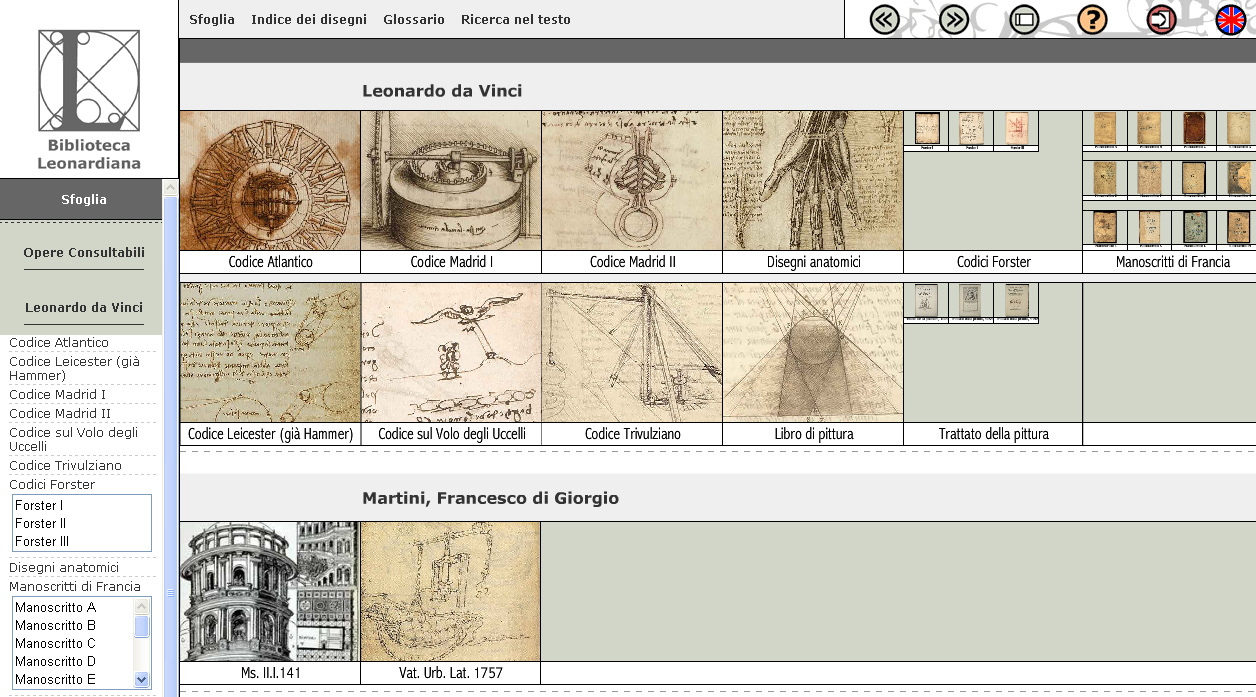Click the Codici Forster caption label
Viewport: 1256px width, 697px height.
[x=993, y=262]
